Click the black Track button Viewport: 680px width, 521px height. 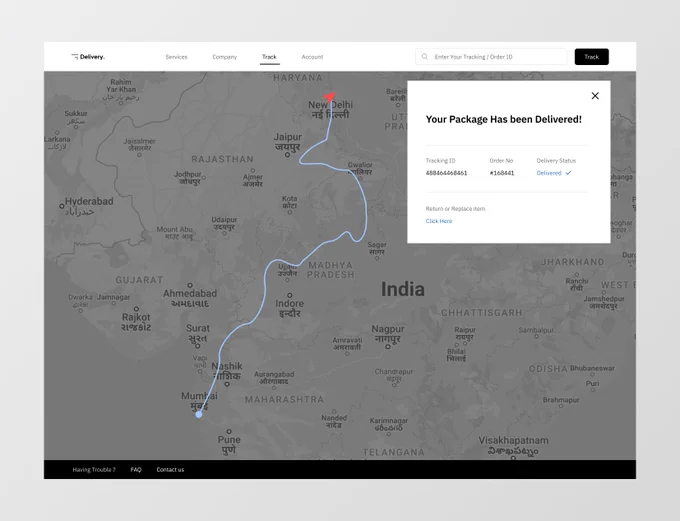(x=592, y=57)
